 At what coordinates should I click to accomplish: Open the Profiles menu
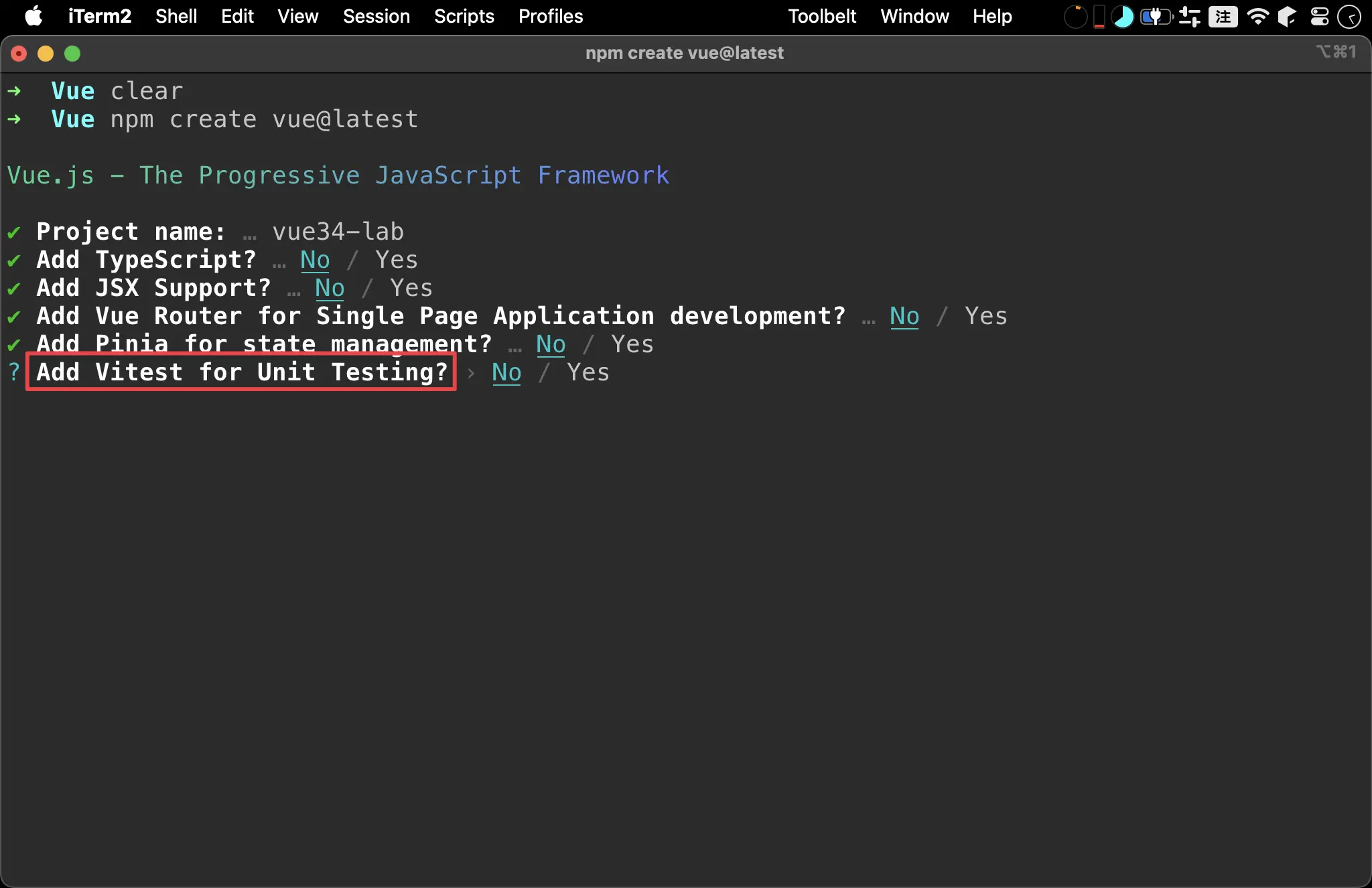[551, 16]
